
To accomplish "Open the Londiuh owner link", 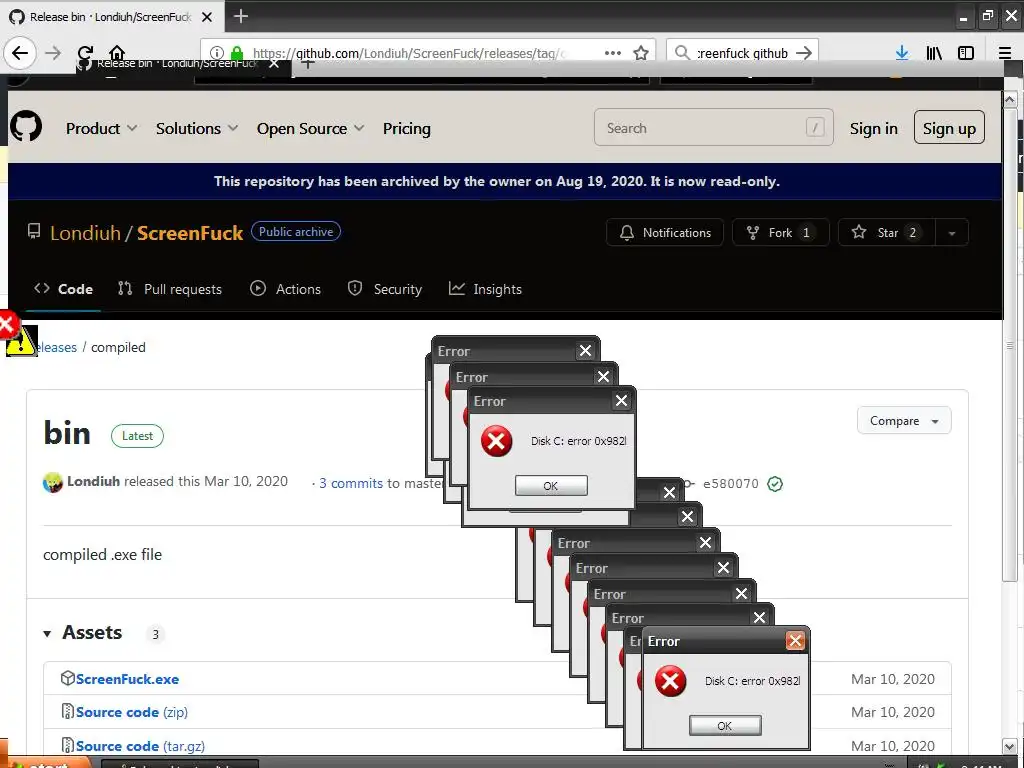I will [x=86, y=233].
